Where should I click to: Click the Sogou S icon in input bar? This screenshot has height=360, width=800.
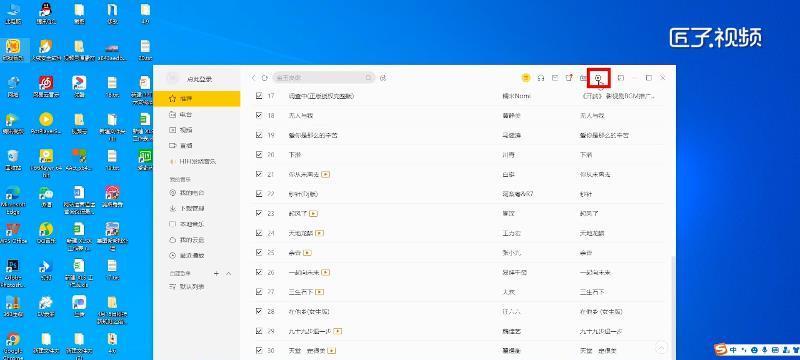(x=720, y=350)
